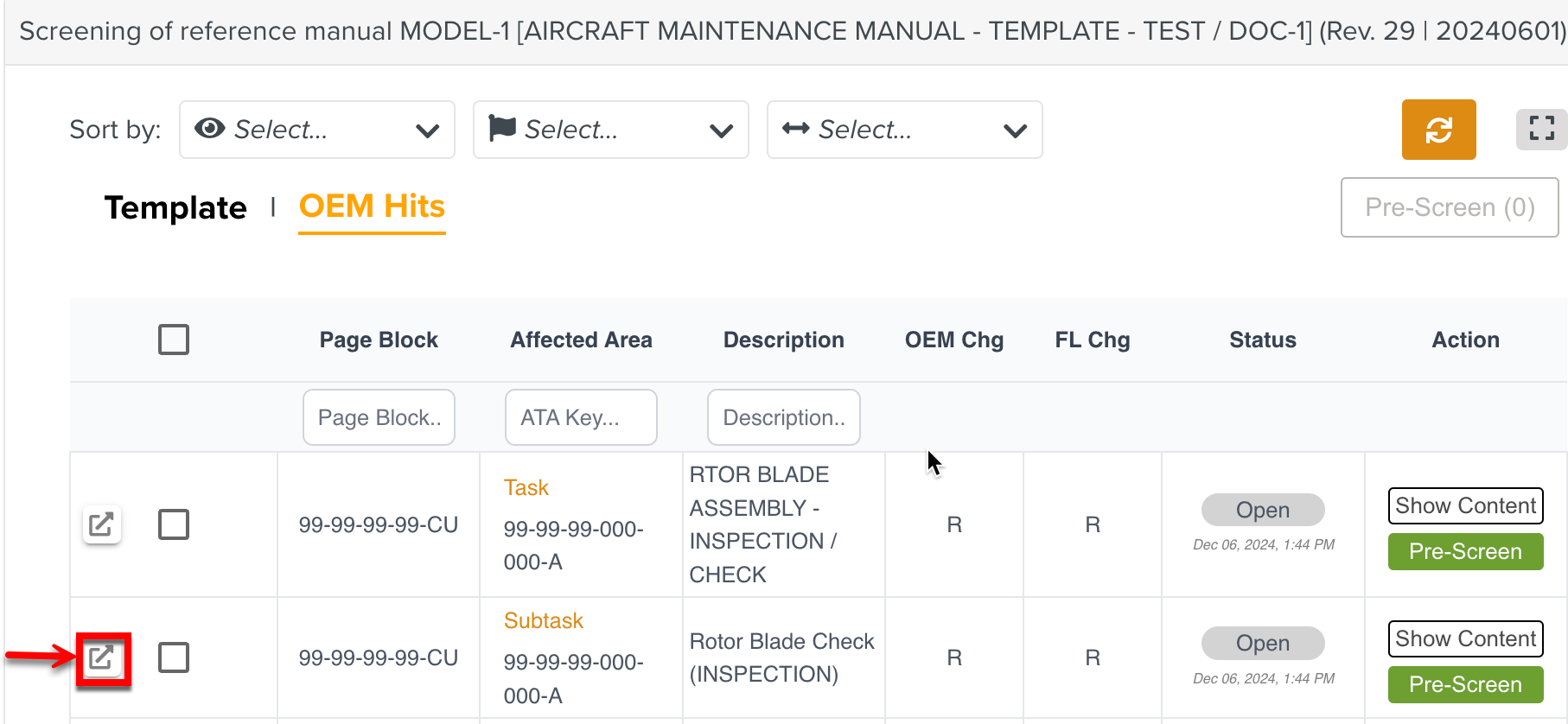
Task: Expand the eye visibility Select dropdown
Action: click(x=316, y=130)
